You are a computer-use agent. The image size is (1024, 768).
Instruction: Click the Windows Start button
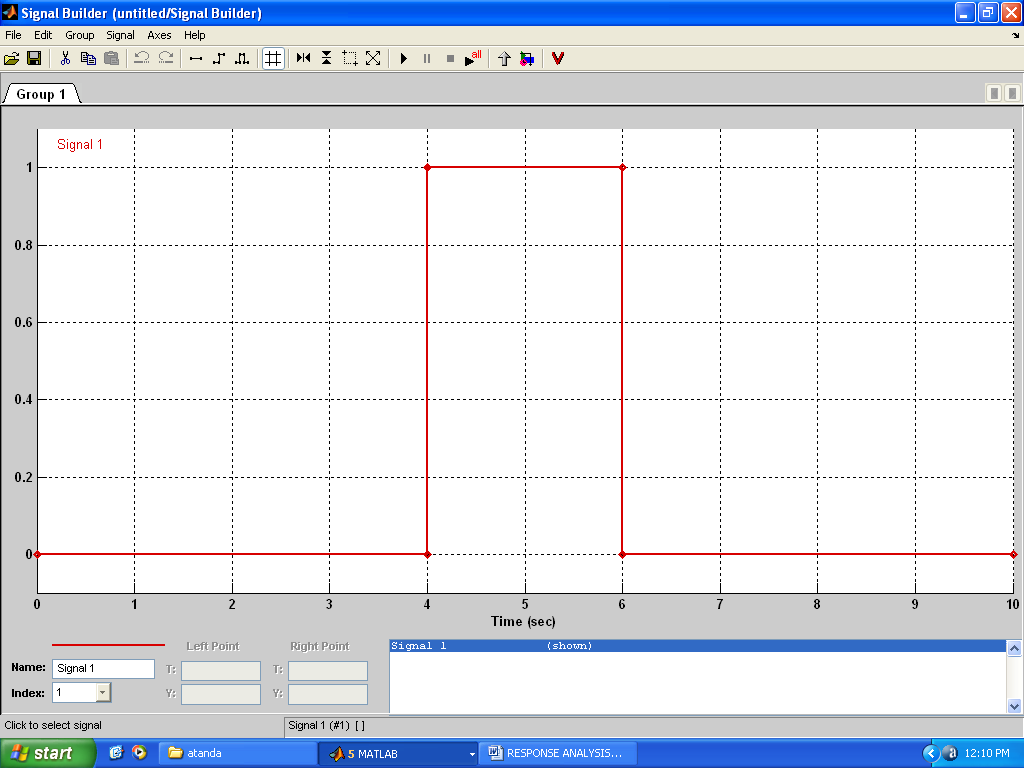(47, 753)
